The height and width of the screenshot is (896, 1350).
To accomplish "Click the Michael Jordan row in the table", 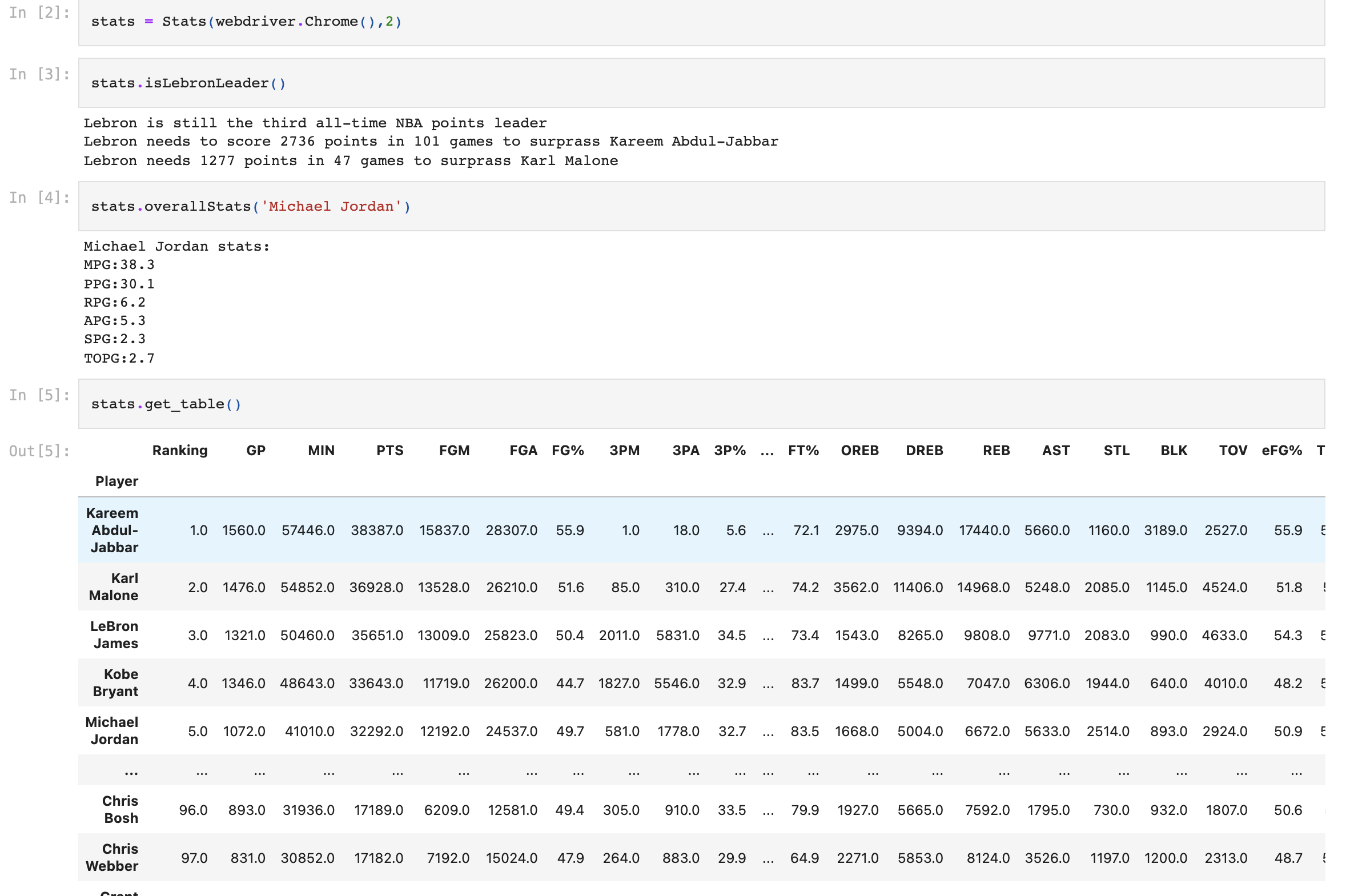I will coord(571,731).
